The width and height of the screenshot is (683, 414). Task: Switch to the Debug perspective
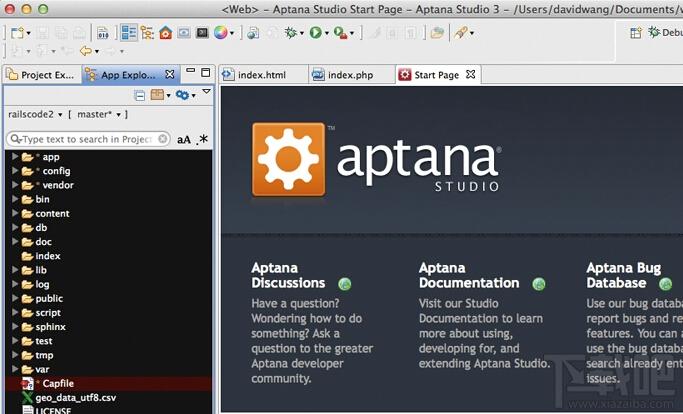[665, 32]
